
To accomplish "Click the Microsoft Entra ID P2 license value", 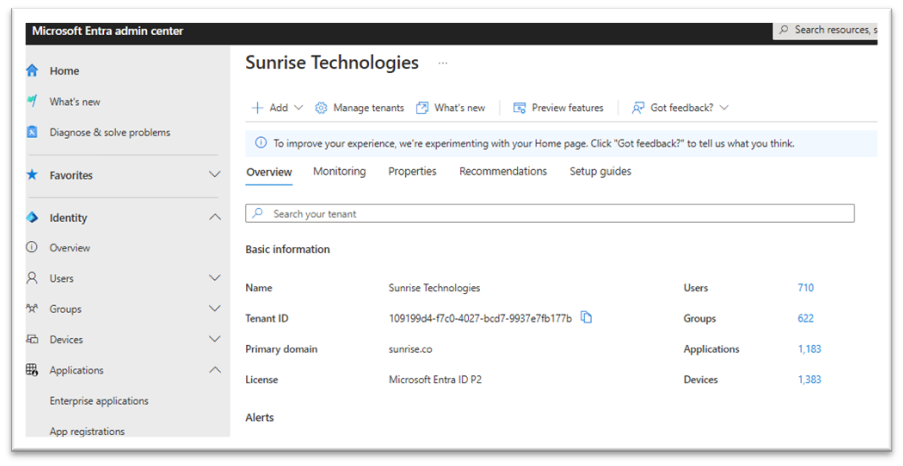I will coord(435,379).
